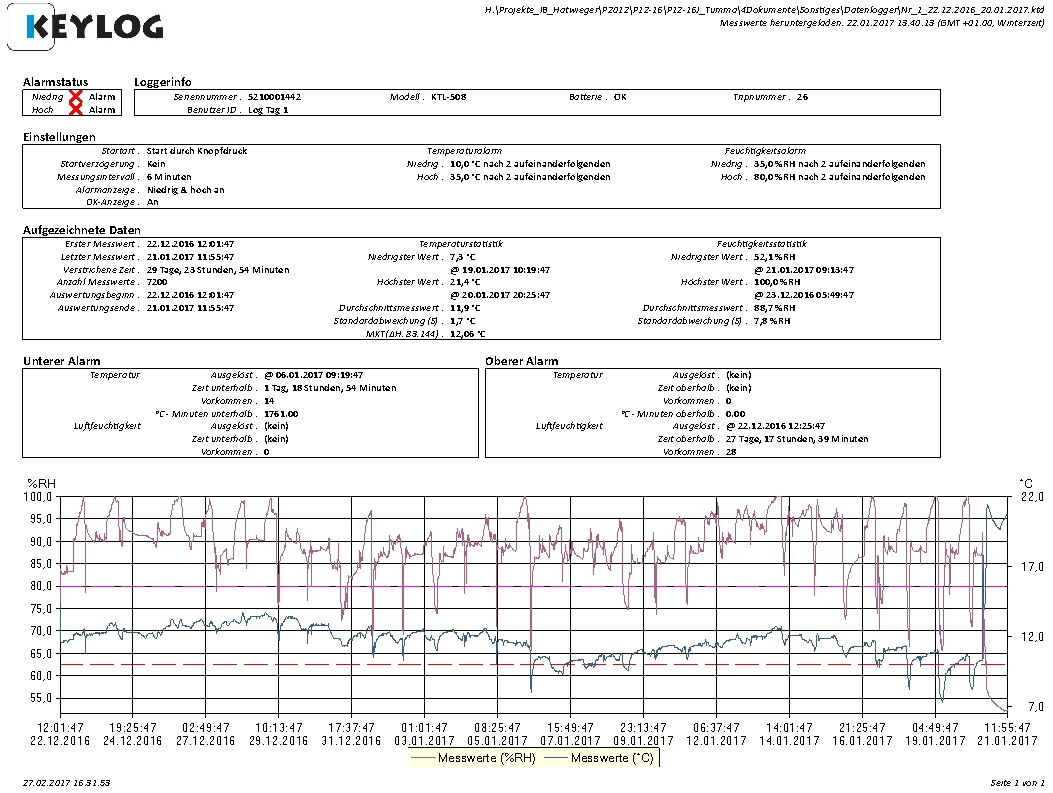Click the 'Aufgezeichnete Daten' heading

coord(82,230)
